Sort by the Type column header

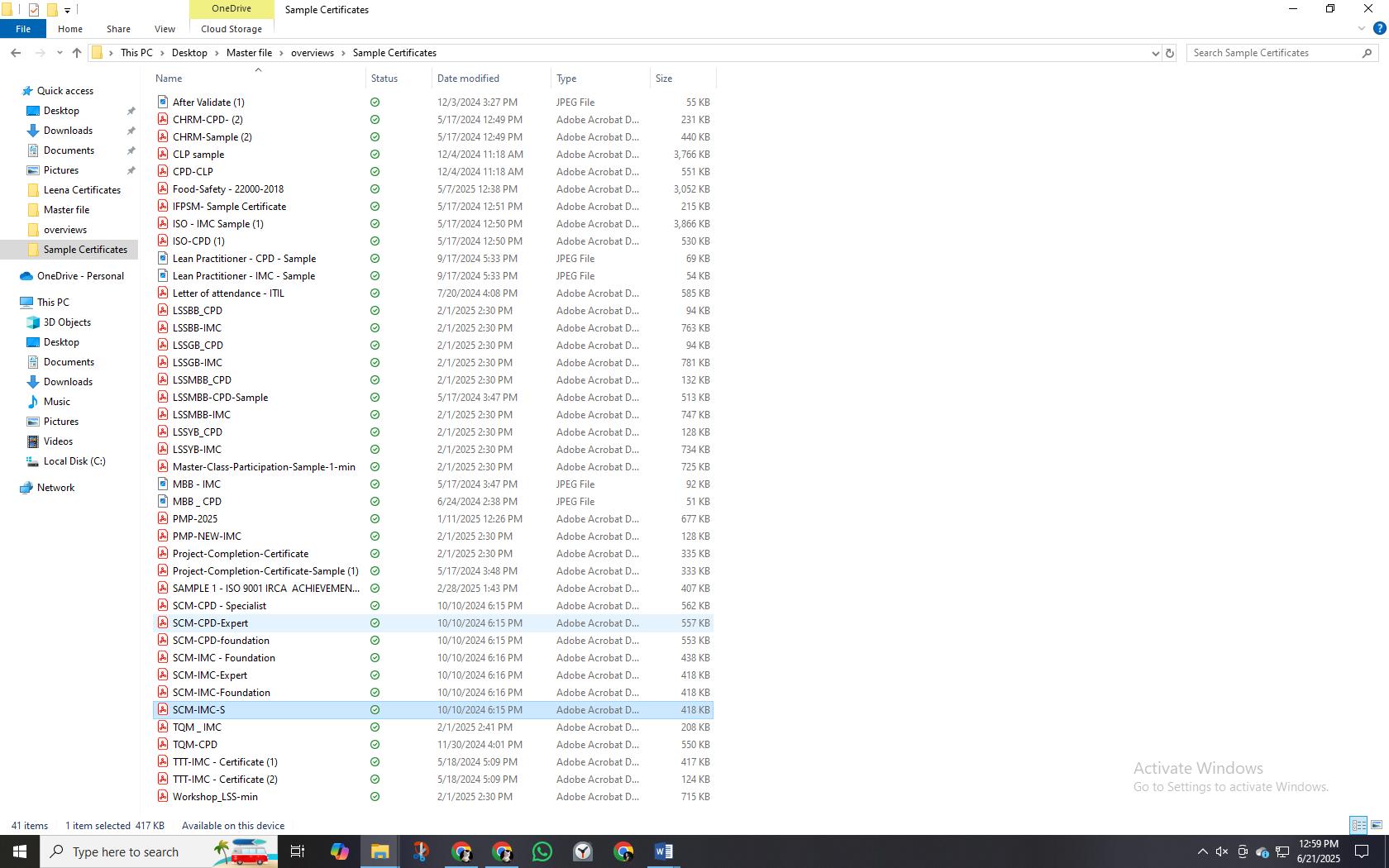[600, 79]
